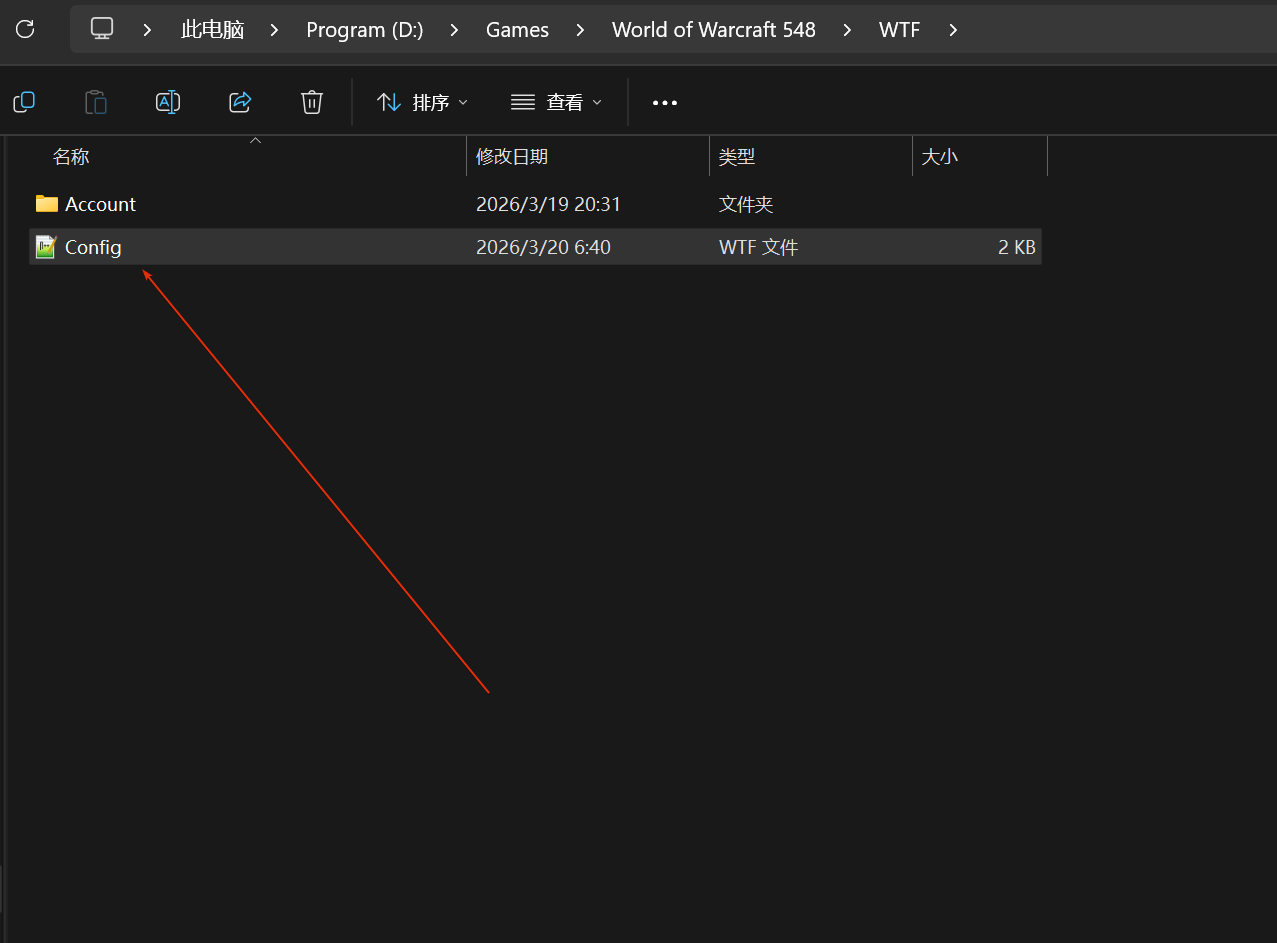Select the Account folder
The width and height of the screenshot is (1277, 943).
pos(100,204)
